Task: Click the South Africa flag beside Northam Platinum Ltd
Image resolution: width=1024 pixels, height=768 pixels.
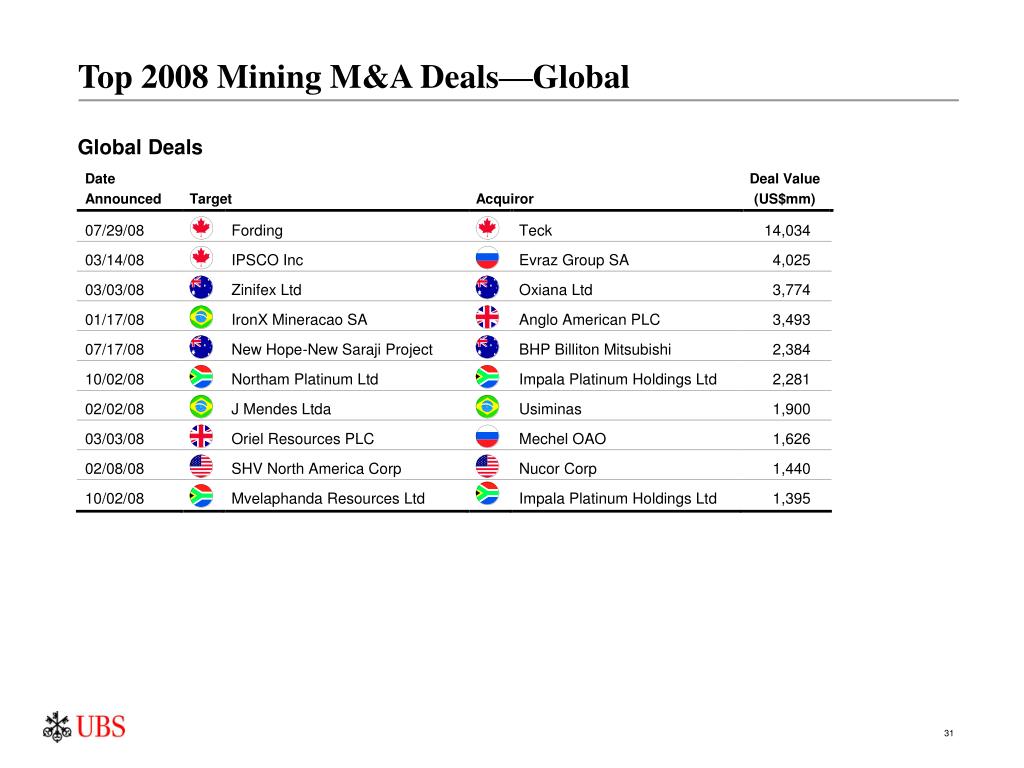Action: [x=201, y=377]
